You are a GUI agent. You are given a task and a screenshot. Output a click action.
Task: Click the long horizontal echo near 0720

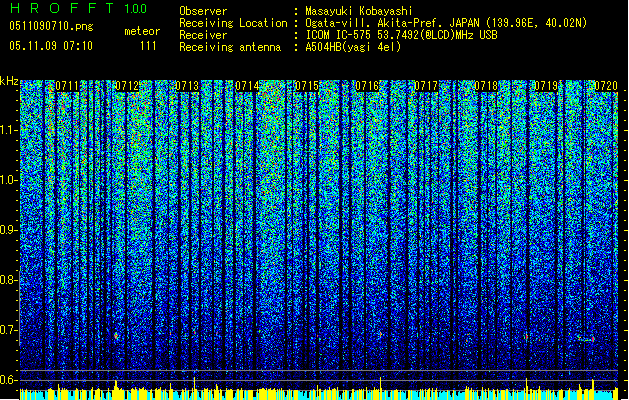click(x=586, y=339)
